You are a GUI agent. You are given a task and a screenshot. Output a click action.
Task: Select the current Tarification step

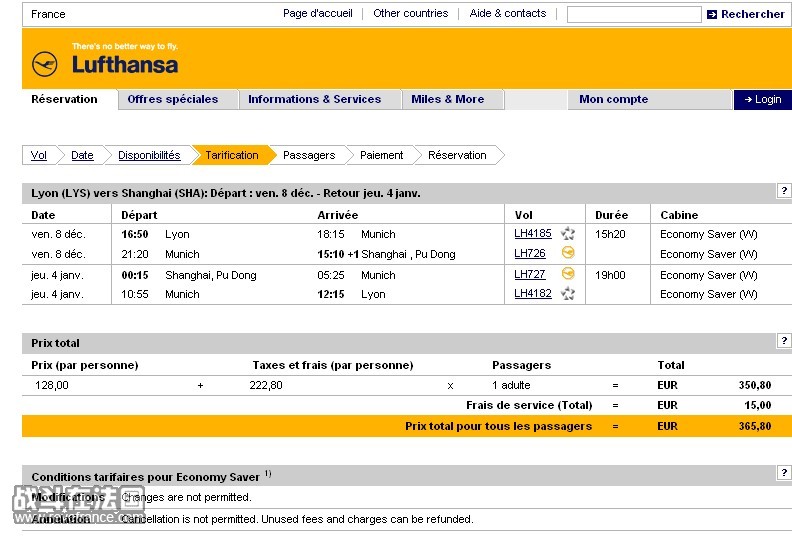pos(232,155)
